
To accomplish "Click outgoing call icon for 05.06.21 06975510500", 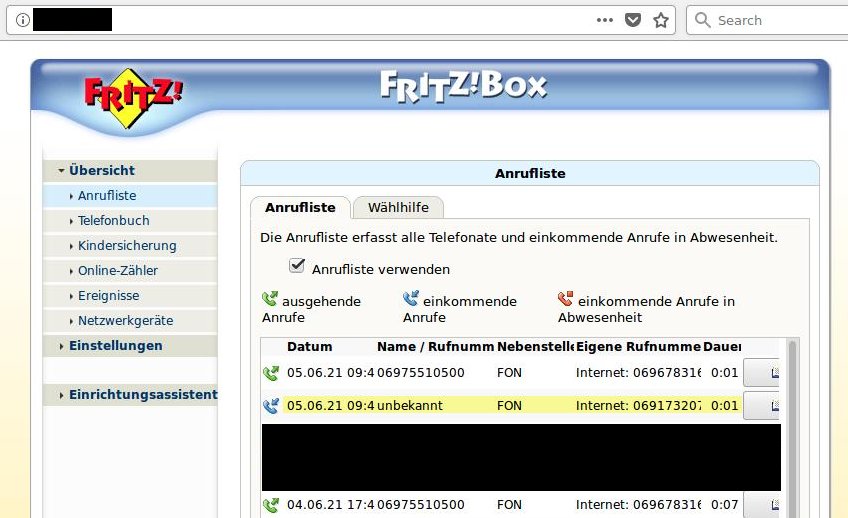I will click(271, 373).
